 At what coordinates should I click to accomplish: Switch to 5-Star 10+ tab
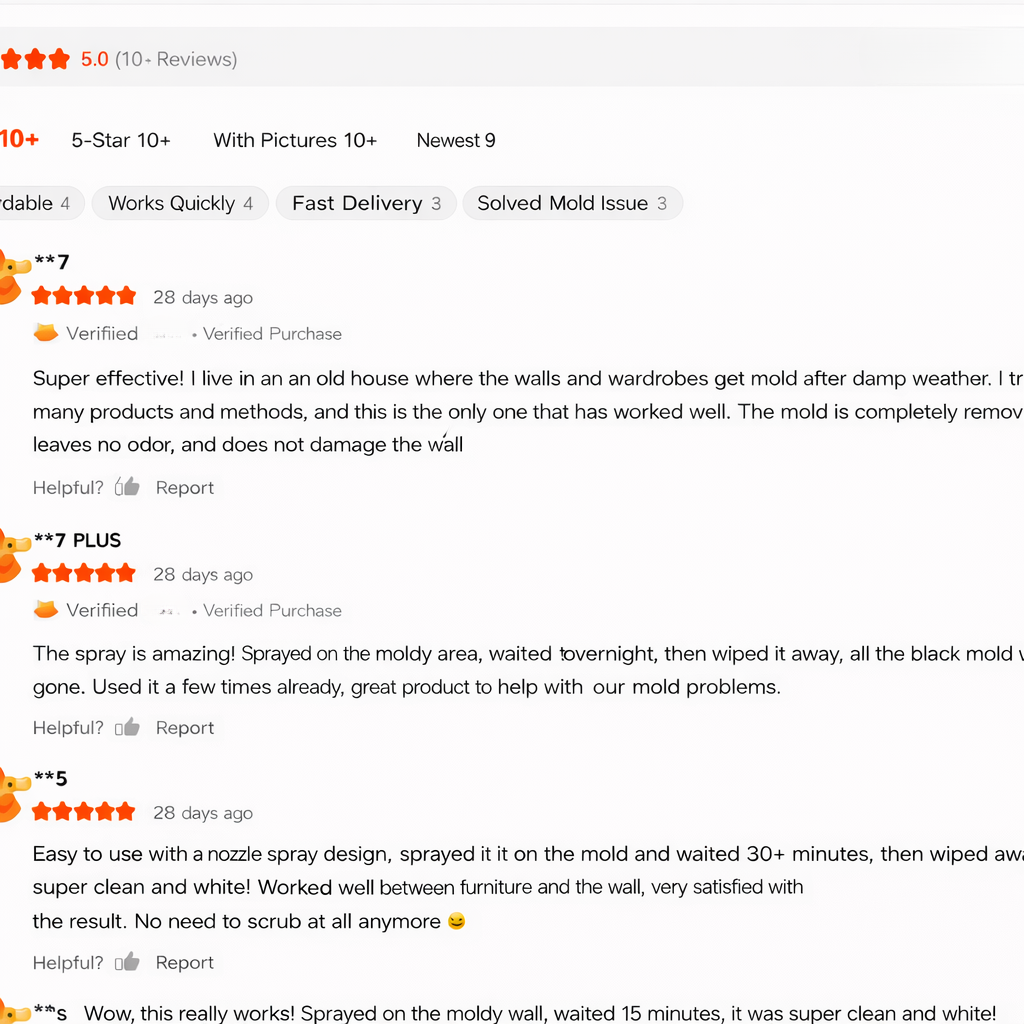pos(121,140)
